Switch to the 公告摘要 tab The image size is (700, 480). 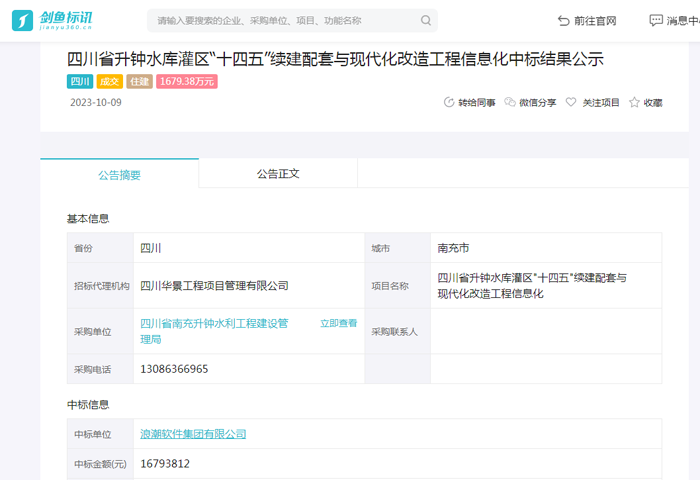point(119,174)
